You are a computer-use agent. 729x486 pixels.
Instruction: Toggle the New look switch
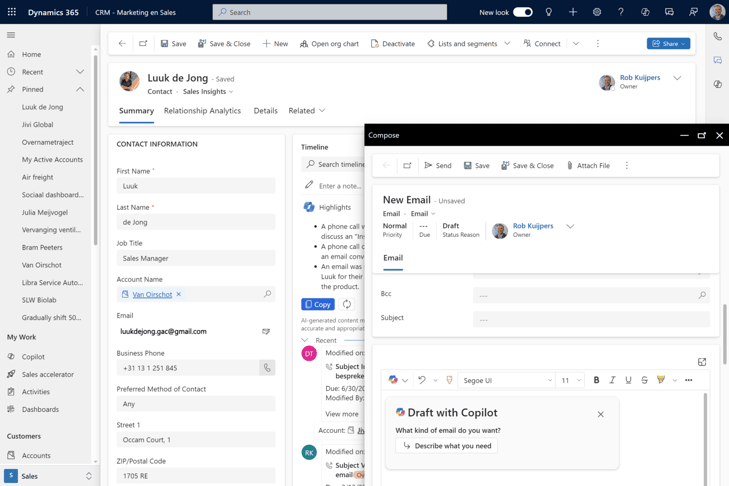tap(523, 12)
